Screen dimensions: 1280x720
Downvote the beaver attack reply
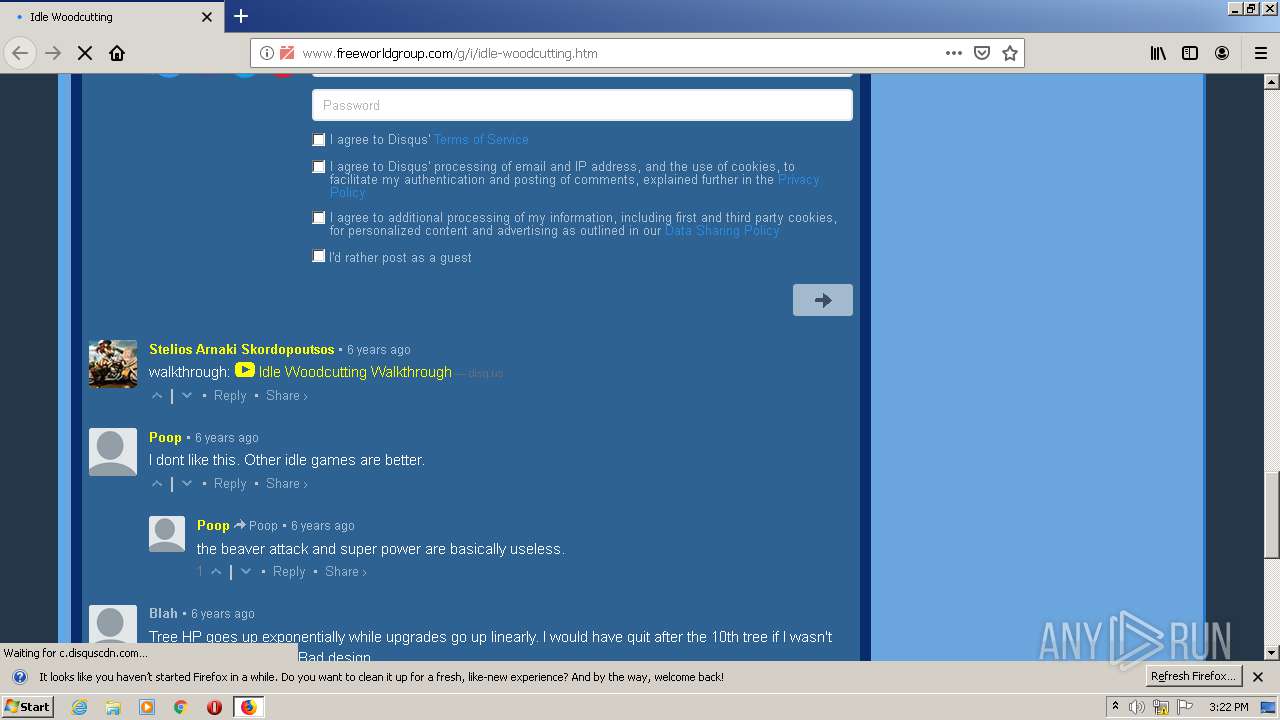coord(246,572)
